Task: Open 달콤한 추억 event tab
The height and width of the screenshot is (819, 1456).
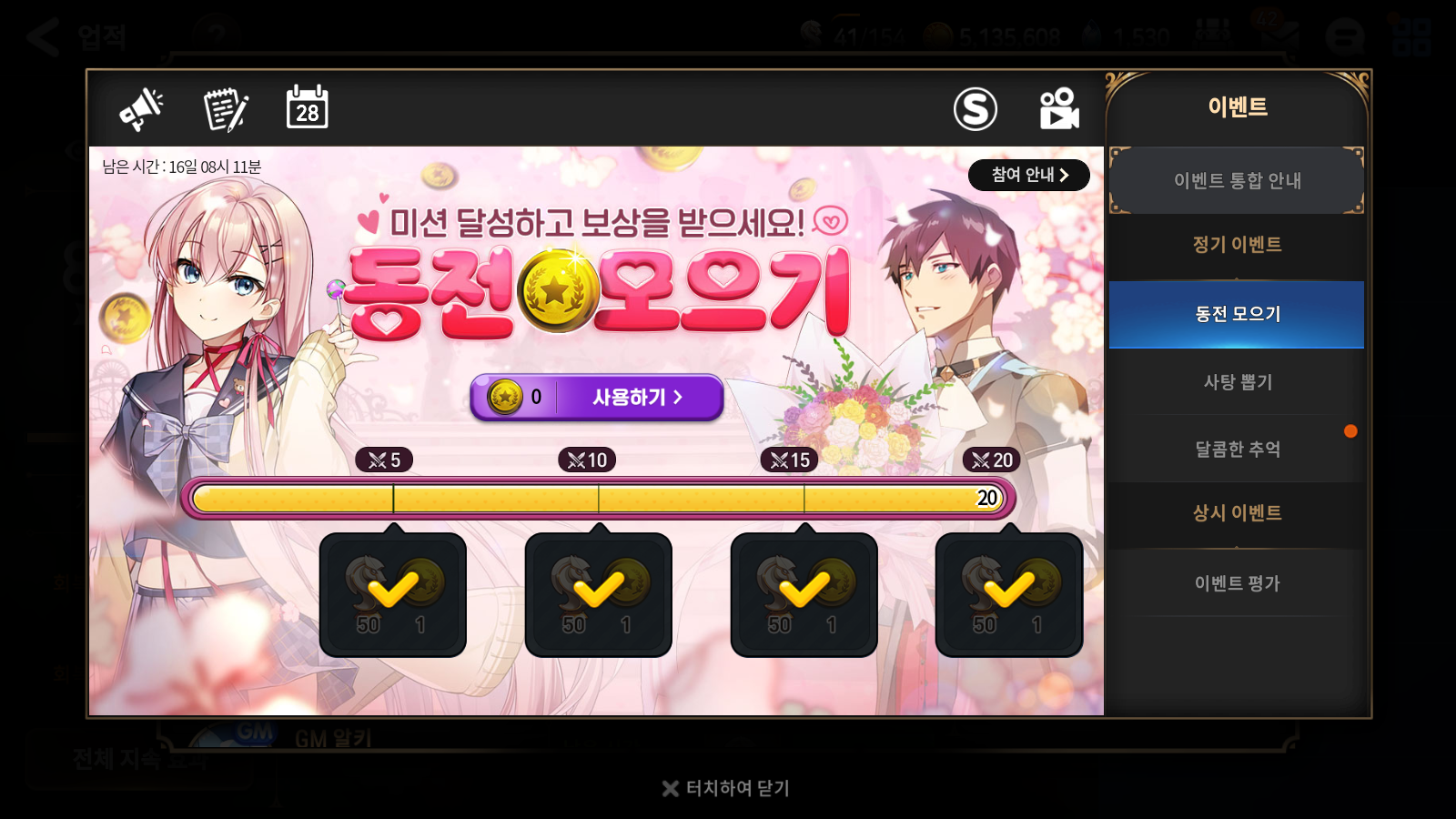Action: pos(1237,449)
